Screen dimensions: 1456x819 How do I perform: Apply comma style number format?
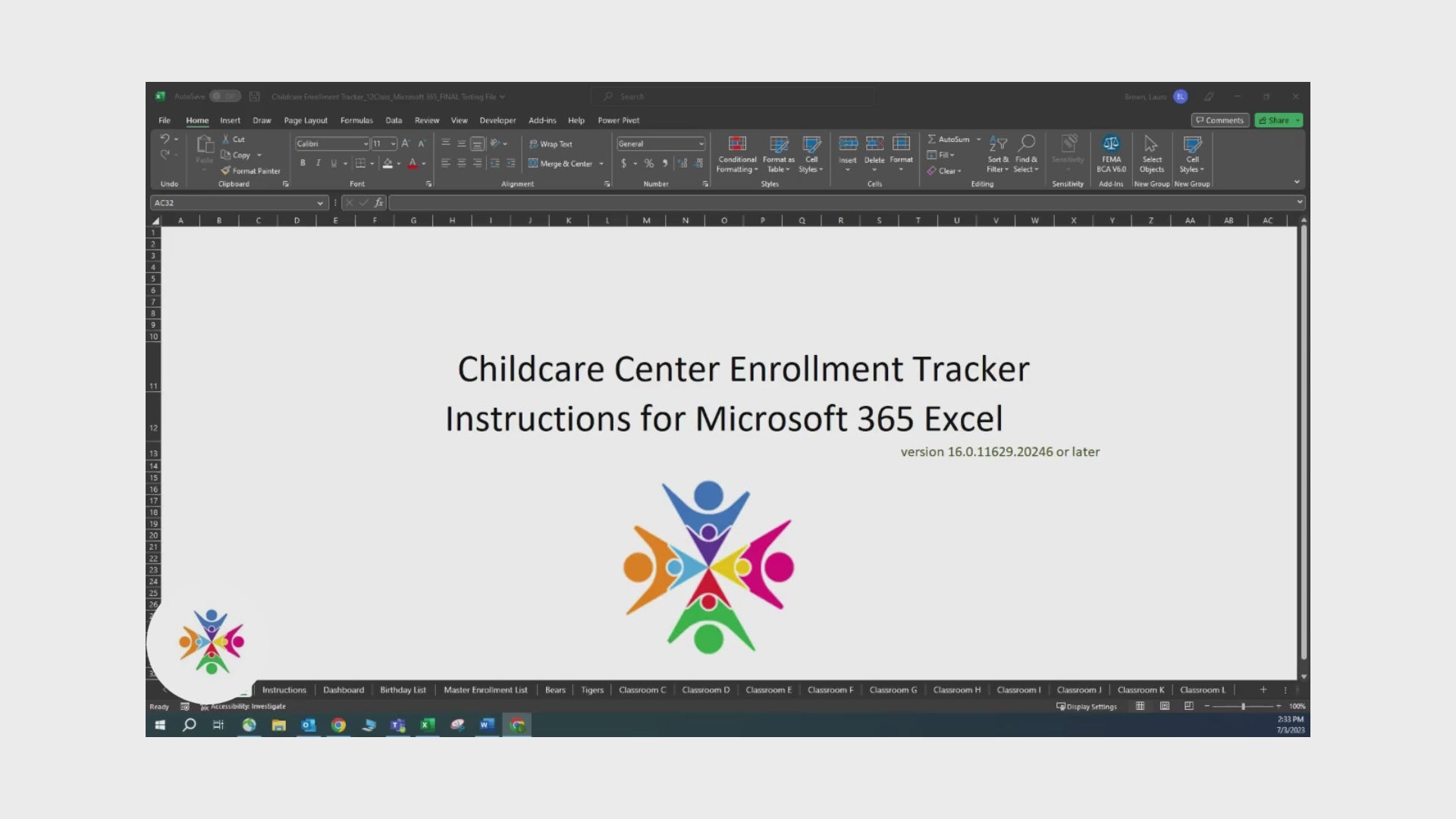[x=665, y=163]
